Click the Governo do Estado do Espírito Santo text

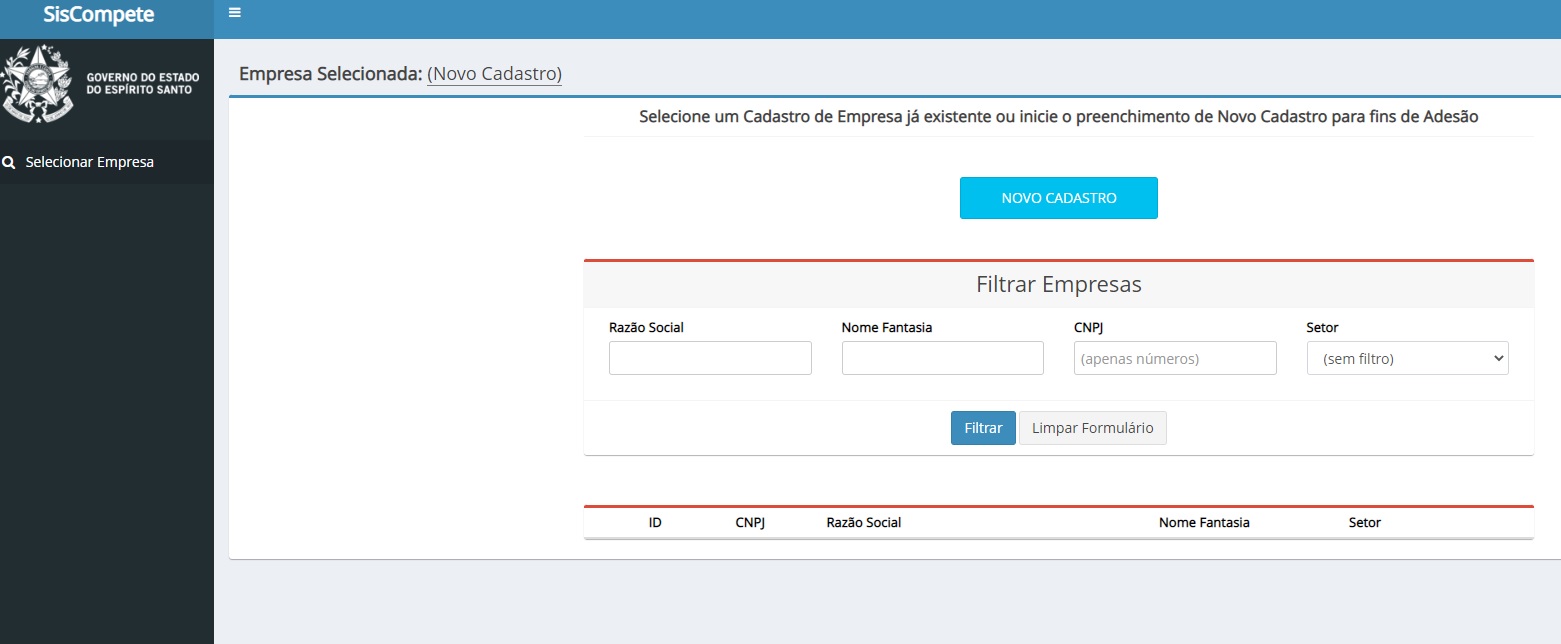143,83
